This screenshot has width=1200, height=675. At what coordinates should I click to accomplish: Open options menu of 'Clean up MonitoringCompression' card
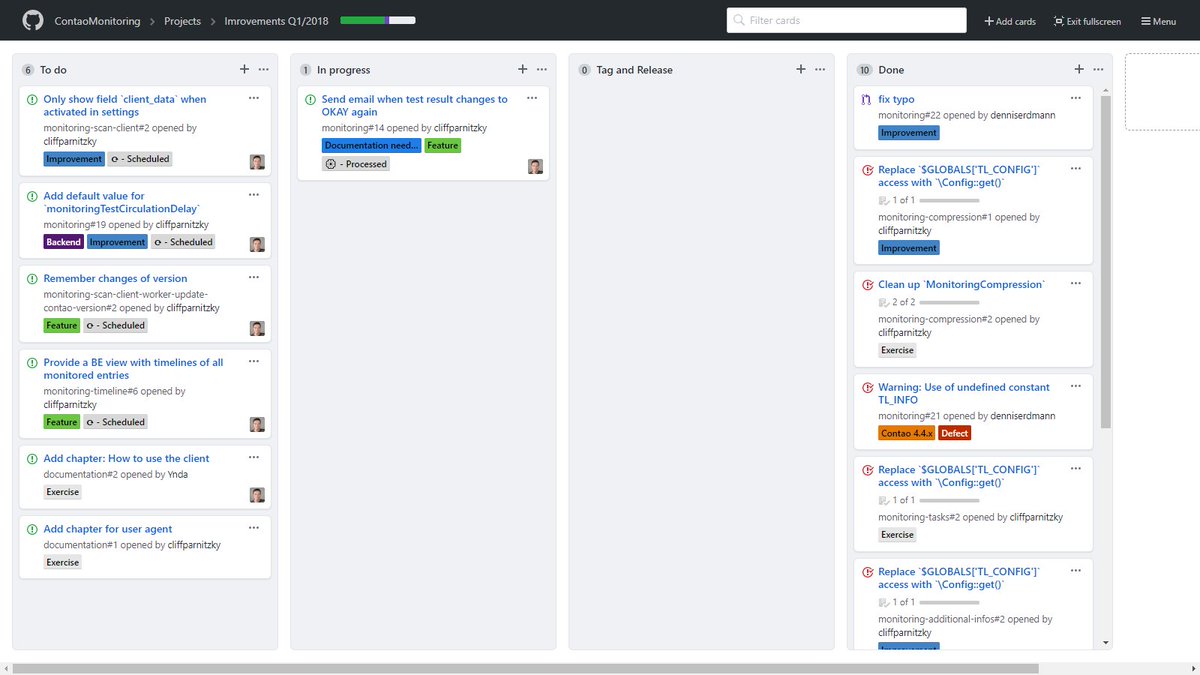point(1076,284)
